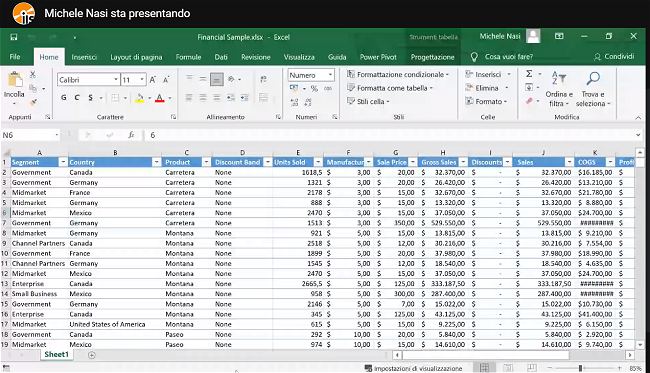Click the percent style icon
Image resolution: width=650 pixels, height=373 pixels.
[314, 89]
